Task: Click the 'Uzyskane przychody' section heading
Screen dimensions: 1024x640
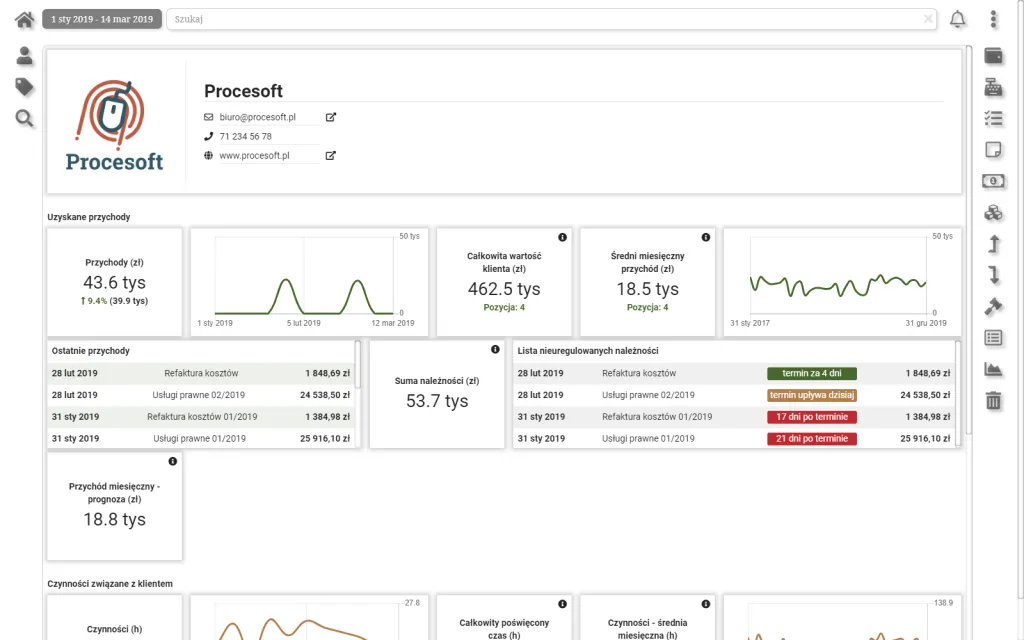Action: pos(89,217)
